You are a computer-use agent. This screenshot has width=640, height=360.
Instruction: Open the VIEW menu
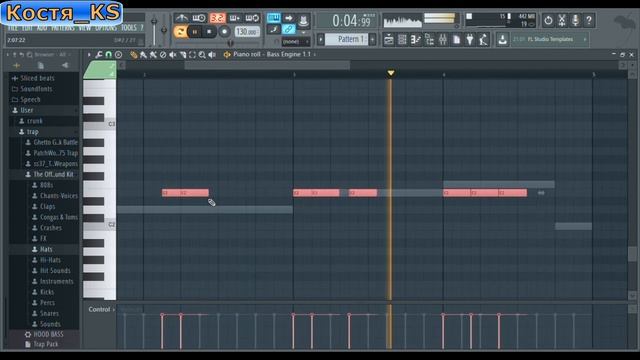pyautogui.click(x=85, y=28)
